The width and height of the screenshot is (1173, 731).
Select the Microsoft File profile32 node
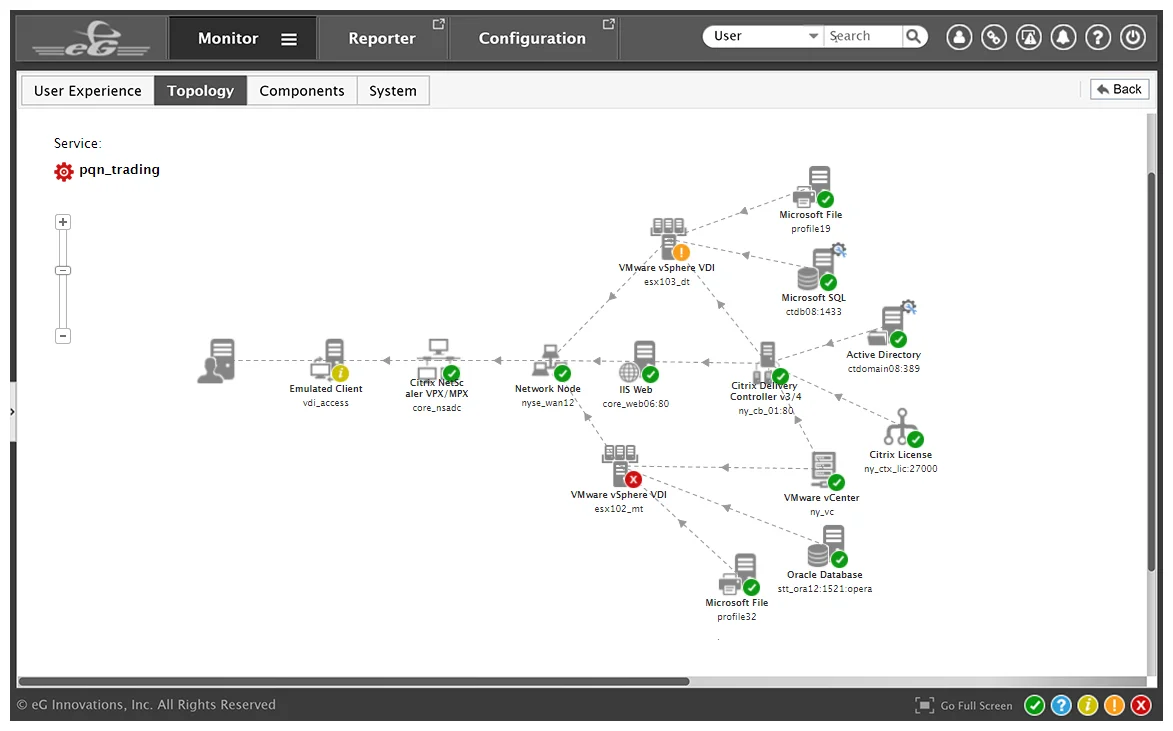coord(740,575)
